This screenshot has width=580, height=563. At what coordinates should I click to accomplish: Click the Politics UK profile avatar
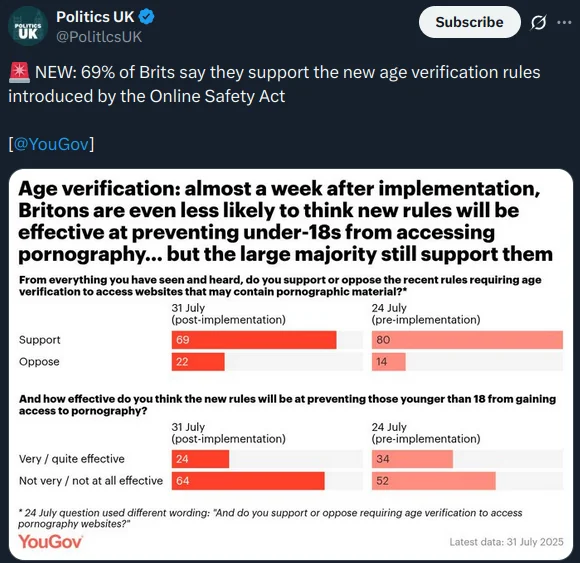pos(28,26)
